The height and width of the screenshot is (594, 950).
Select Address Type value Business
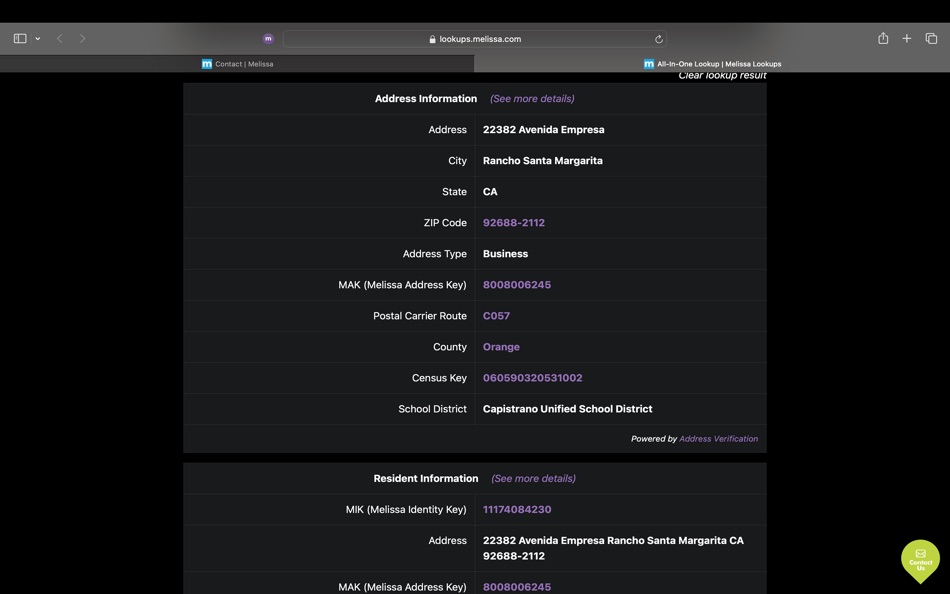[x=505, y=253]
